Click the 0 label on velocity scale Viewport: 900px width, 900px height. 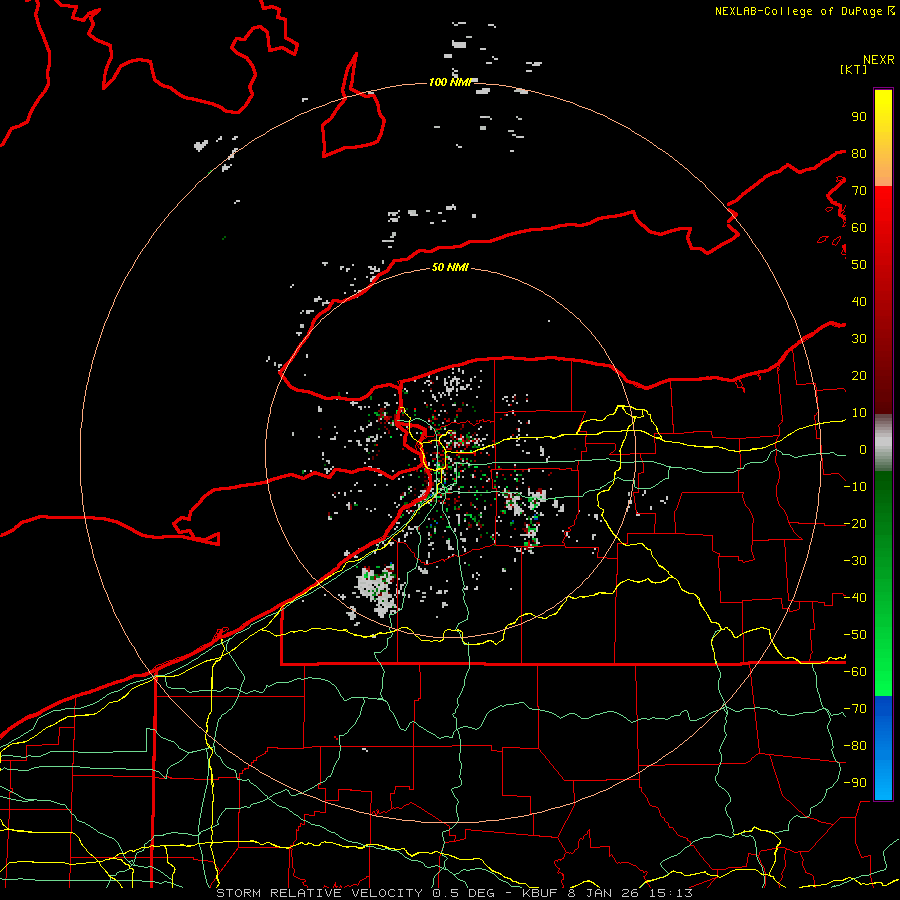863,449
